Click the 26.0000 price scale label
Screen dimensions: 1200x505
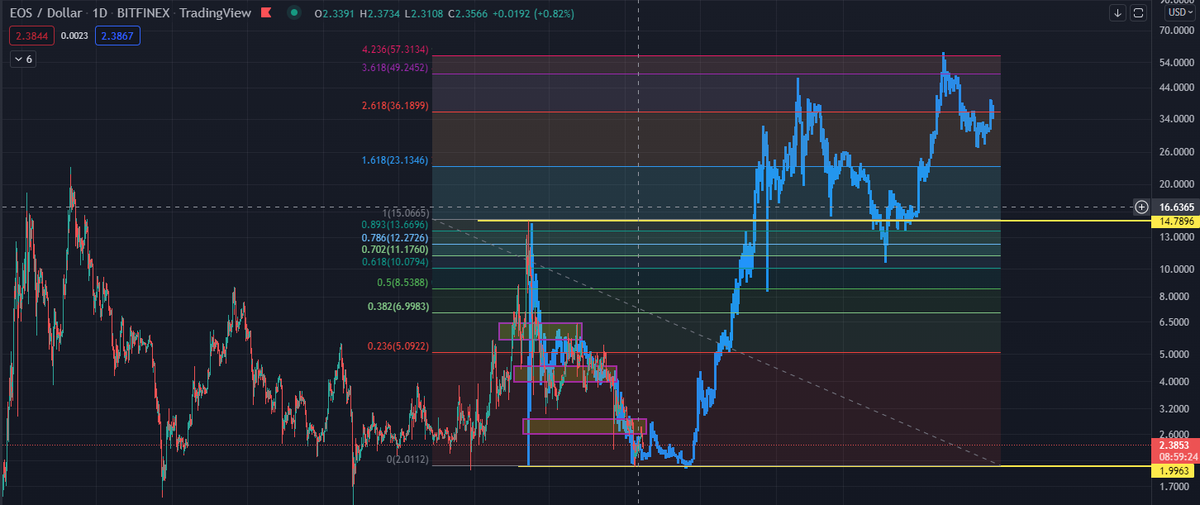tap(1176, 152)
